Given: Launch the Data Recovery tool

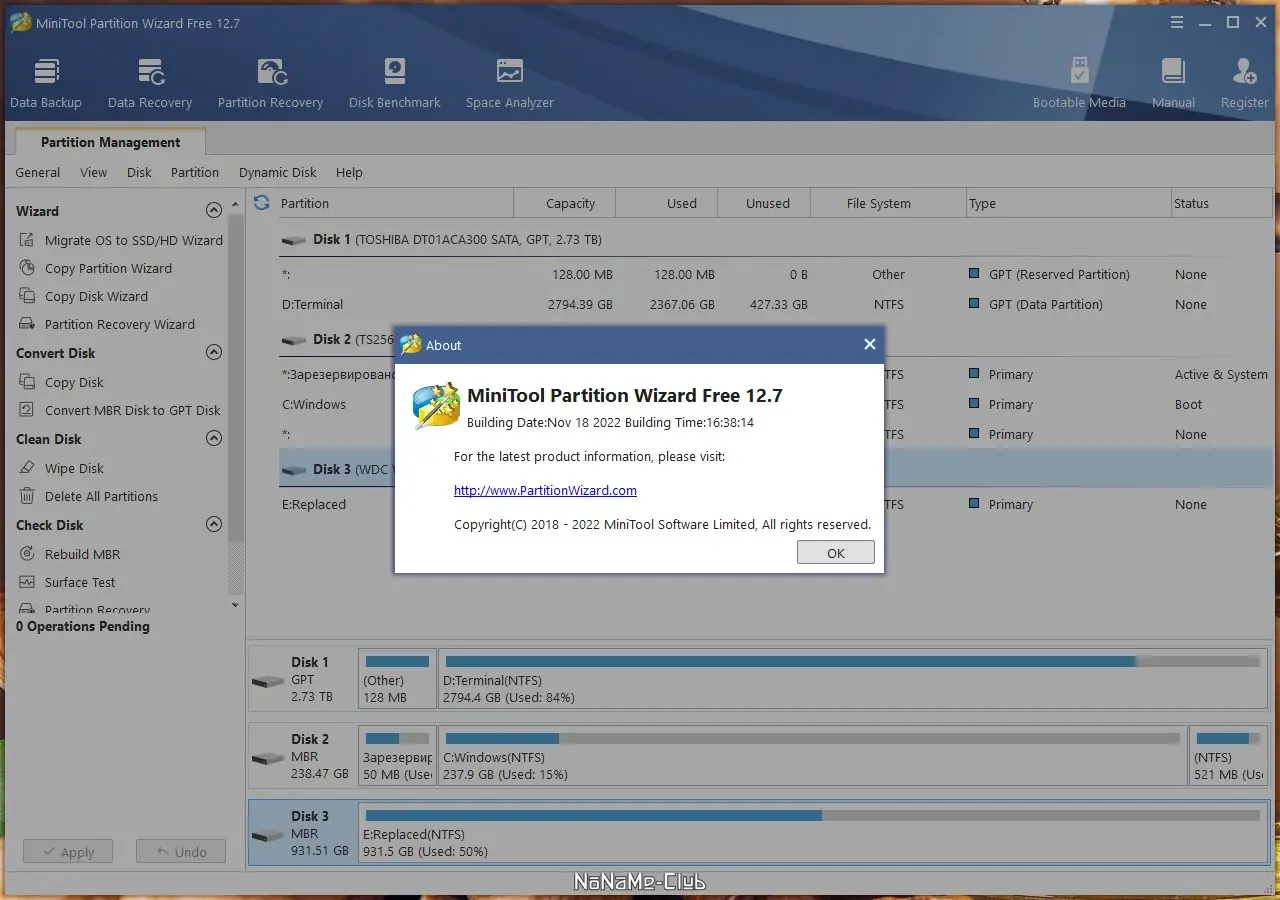Looking at the screenshot, I should 150,84.
